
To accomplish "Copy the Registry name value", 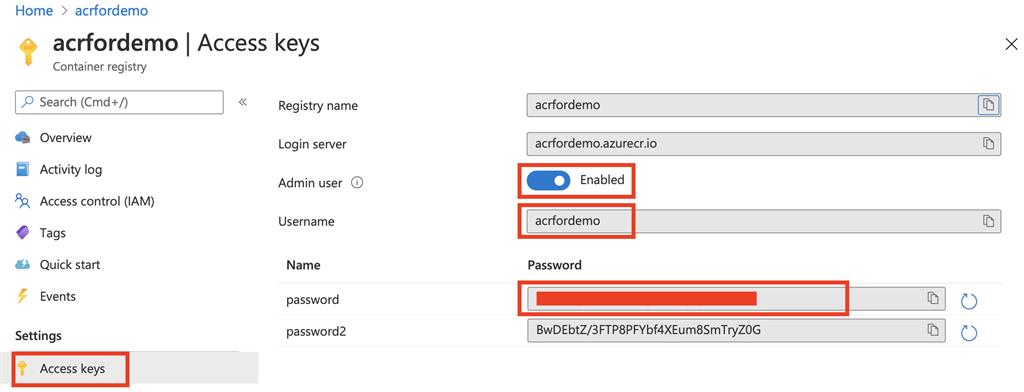I will (989, 105).
